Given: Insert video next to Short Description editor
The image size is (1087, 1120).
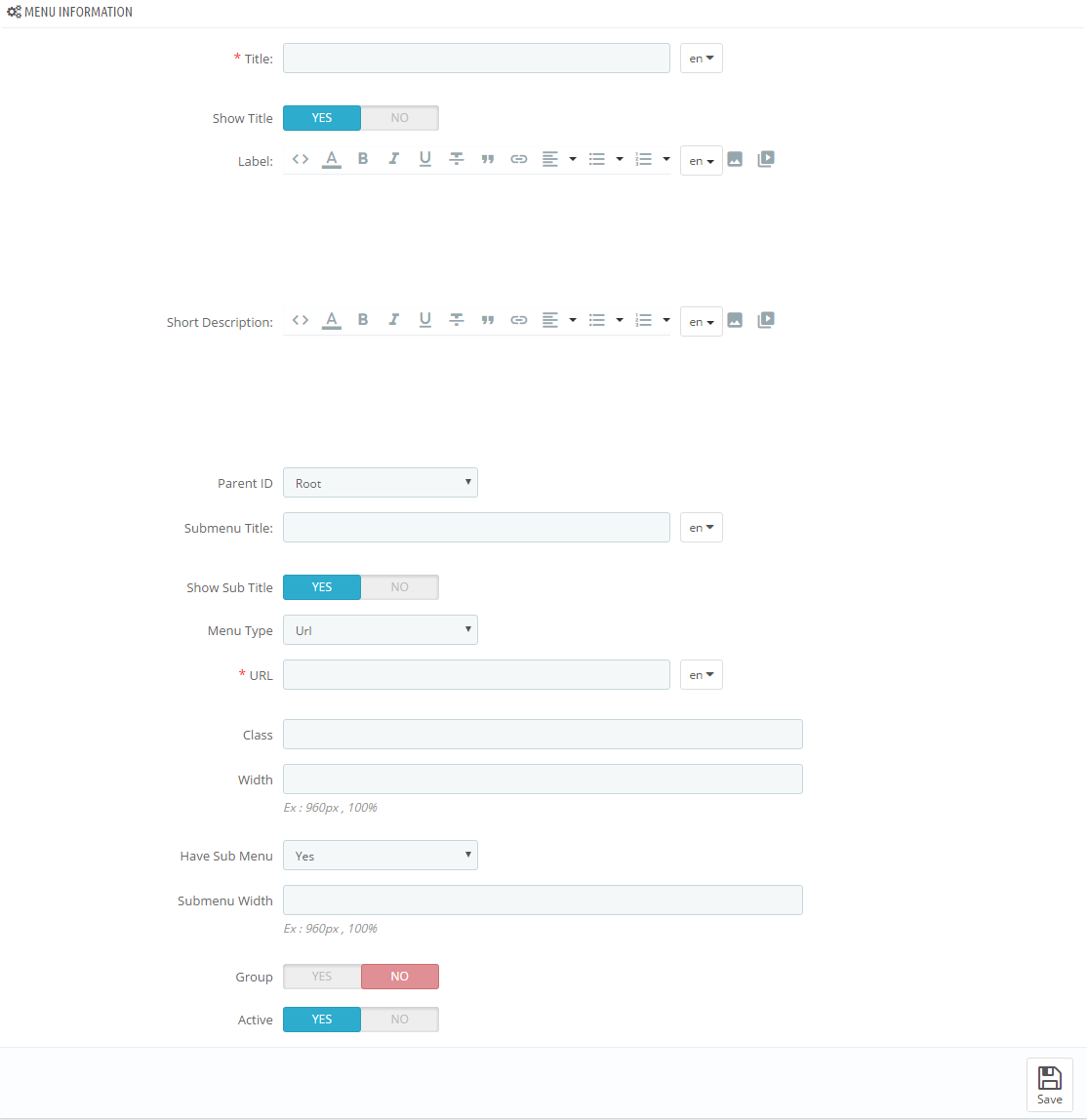Looking at the screenshot, I should point(766,320).
